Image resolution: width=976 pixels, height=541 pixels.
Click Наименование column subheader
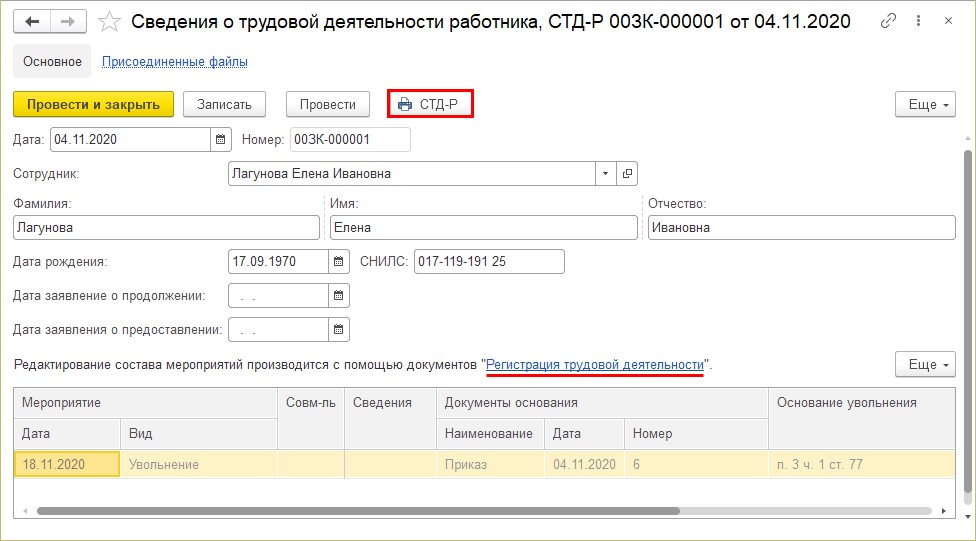coord(490,434)
